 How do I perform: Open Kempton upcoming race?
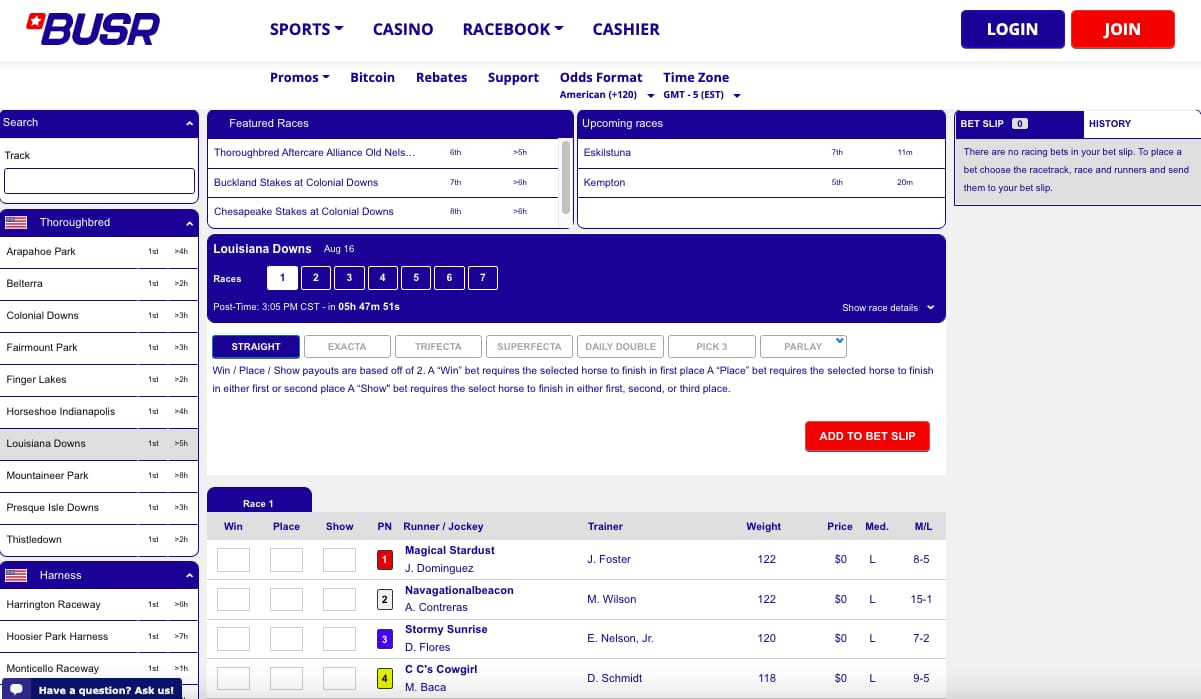761,183
